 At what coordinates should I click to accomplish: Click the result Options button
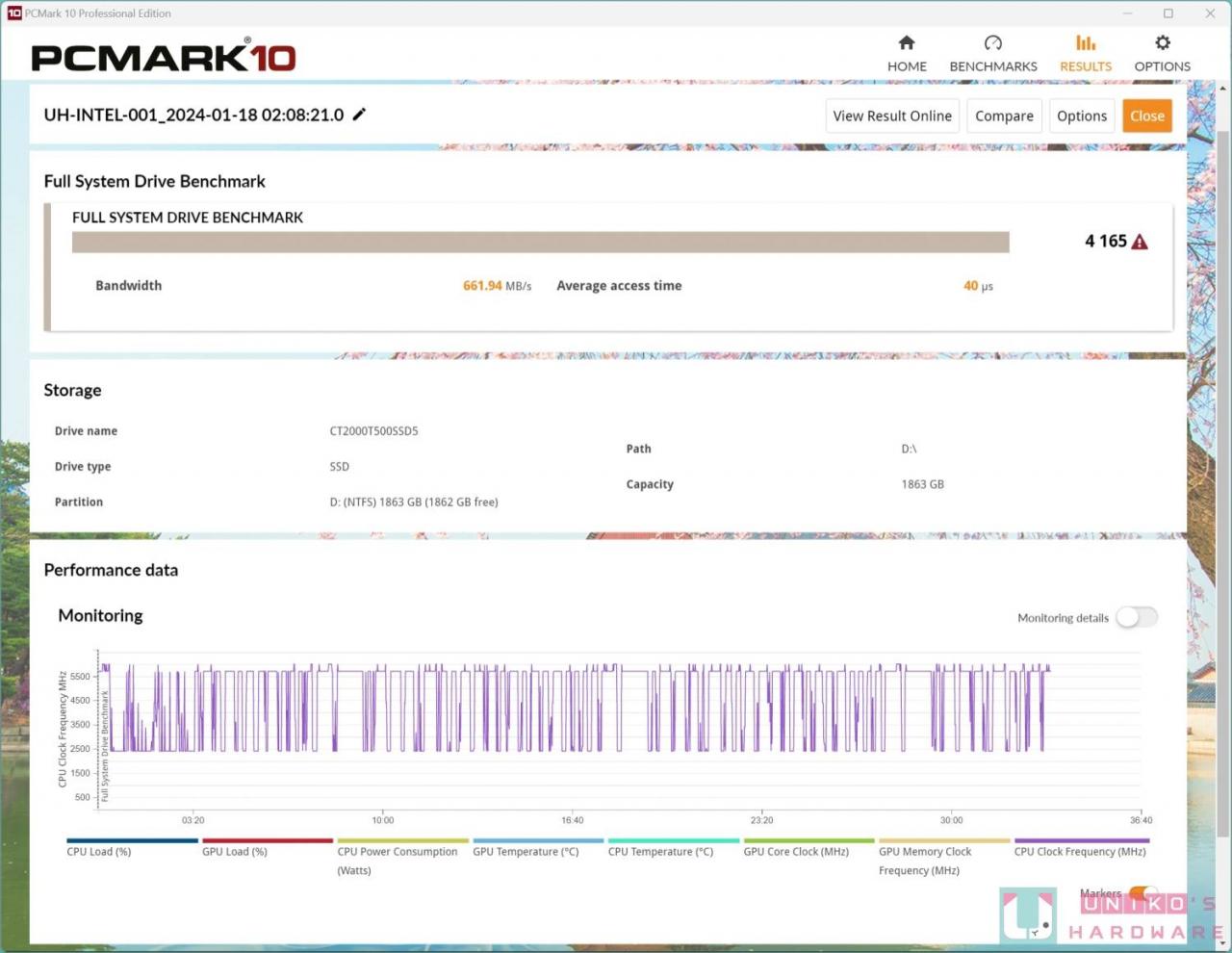pyautogui.click(x=1082, y=116)
